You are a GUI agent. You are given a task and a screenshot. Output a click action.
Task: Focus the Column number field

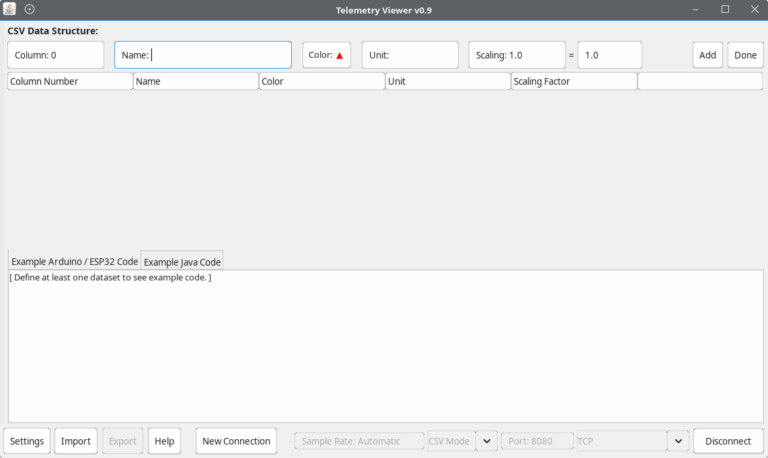(55, 55)
